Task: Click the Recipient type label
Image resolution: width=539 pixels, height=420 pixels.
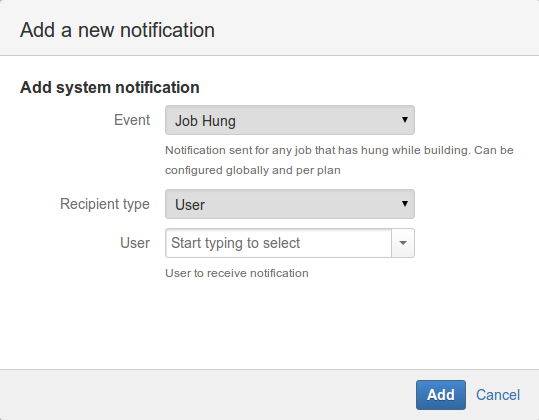Action: tap(105, 204)
